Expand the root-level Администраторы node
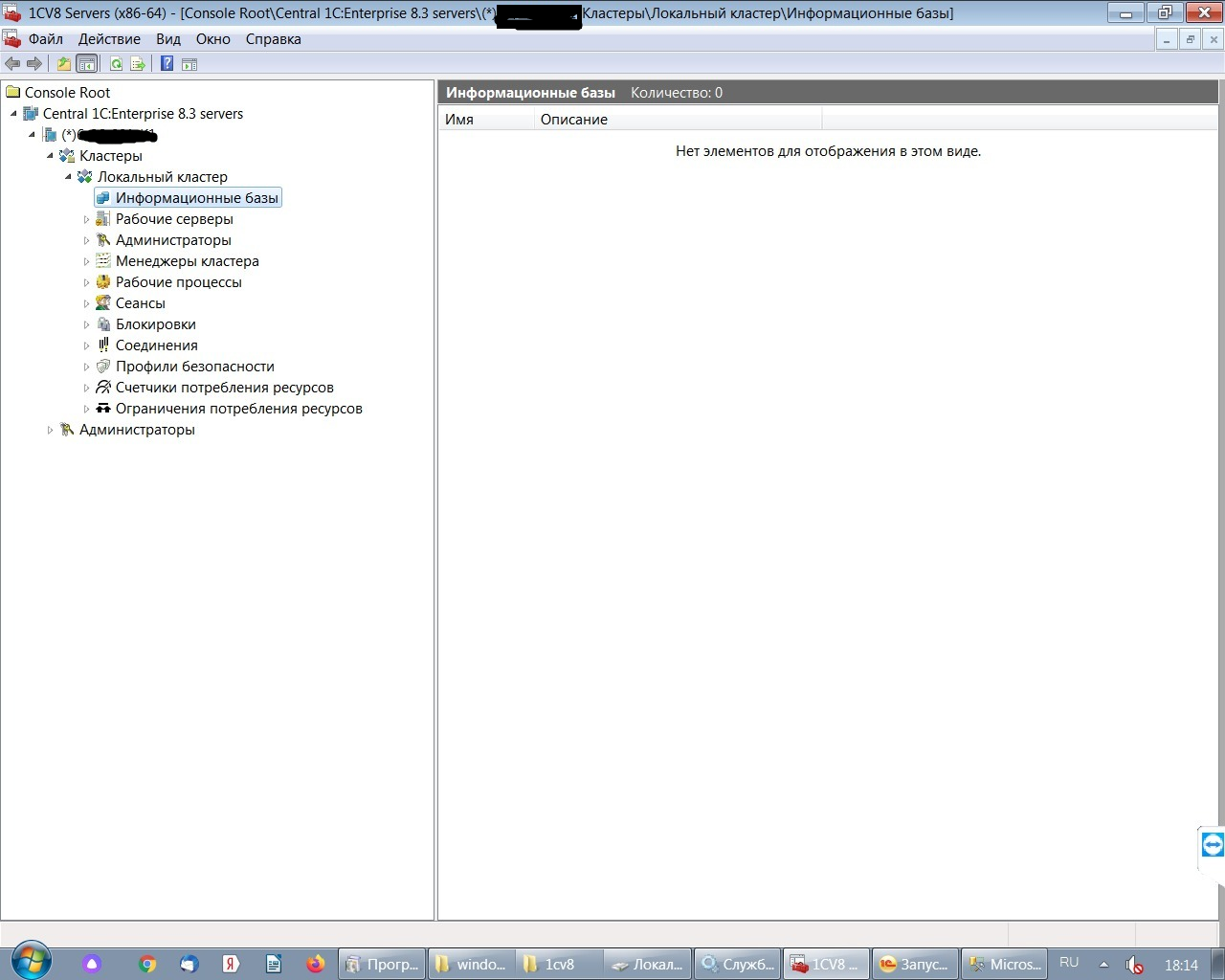Viewport: 1225px width, 980px height. [51, 431]
